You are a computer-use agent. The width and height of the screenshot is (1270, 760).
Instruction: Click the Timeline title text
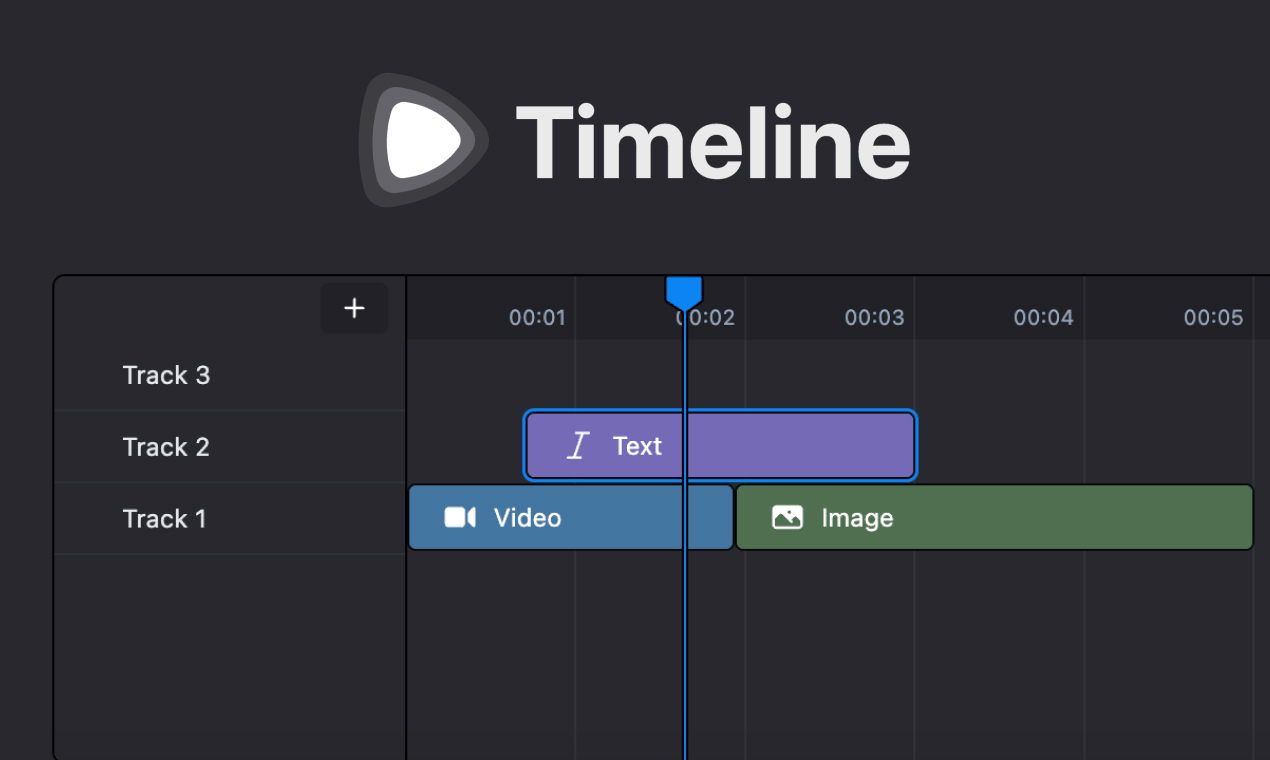pyautogui.click(x=712, y=140)
